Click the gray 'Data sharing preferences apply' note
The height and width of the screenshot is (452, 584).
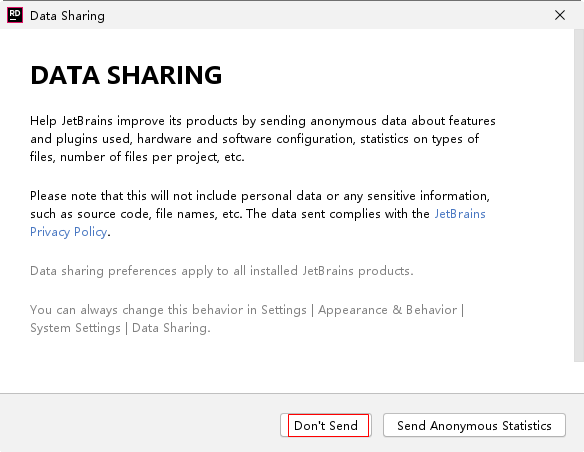(222, 271)
